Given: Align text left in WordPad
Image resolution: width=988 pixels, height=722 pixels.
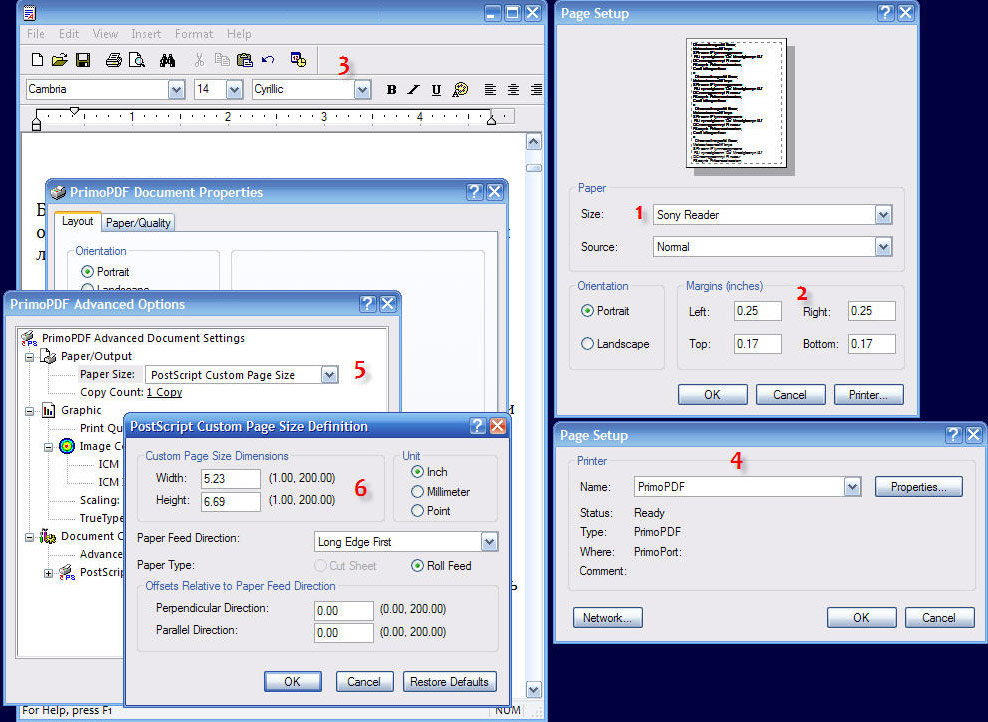Looking at the screenshot, I should pyautogui.click(x=490, y=89).
